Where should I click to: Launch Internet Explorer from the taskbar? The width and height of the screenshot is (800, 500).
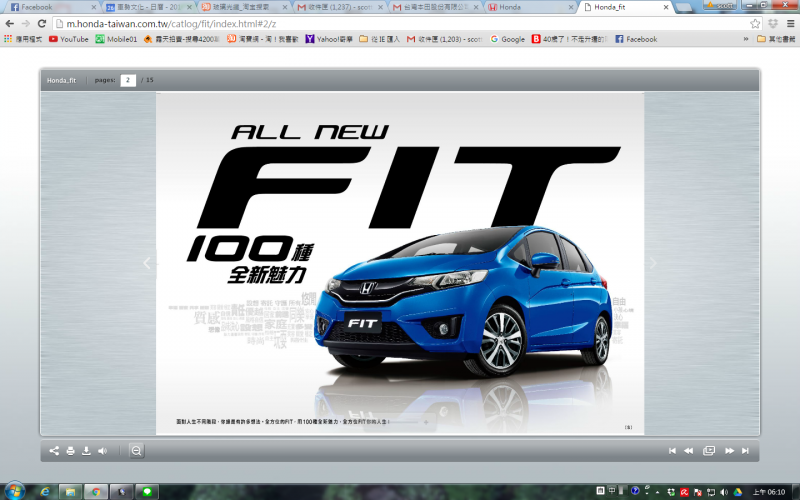(45, 492)
